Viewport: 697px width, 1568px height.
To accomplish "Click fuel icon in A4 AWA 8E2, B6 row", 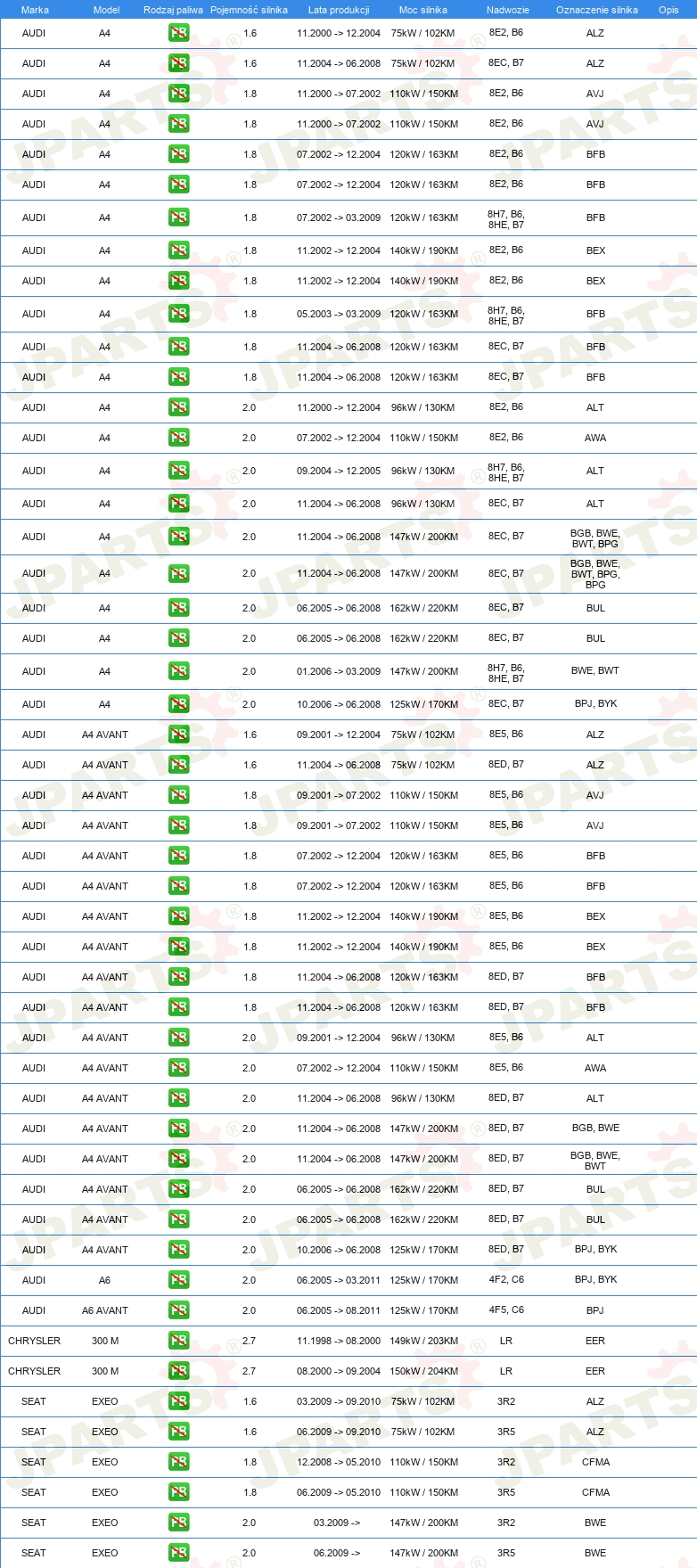I will coord(179,438).
